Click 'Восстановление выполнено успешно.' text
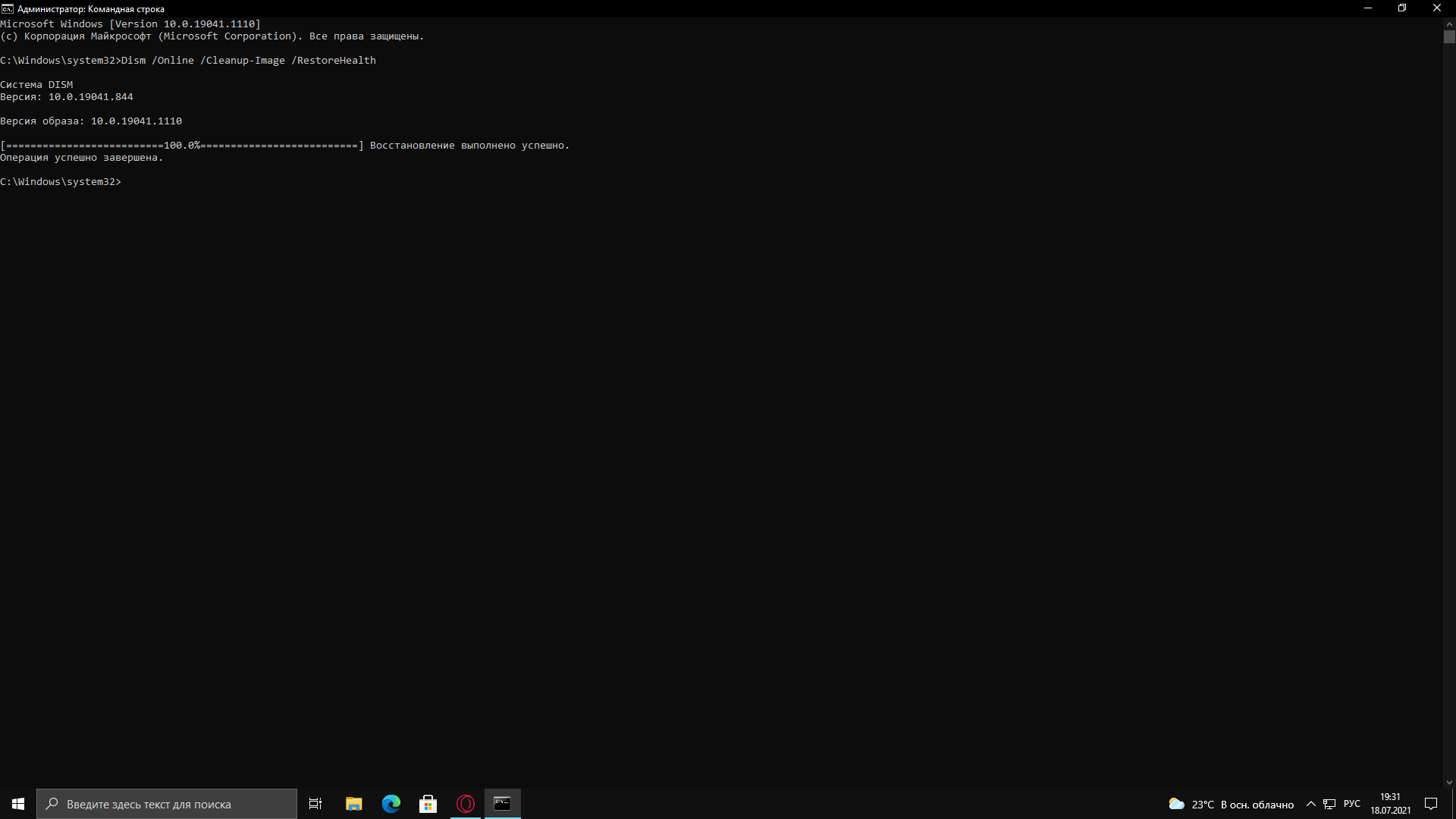 click(469, 145)
